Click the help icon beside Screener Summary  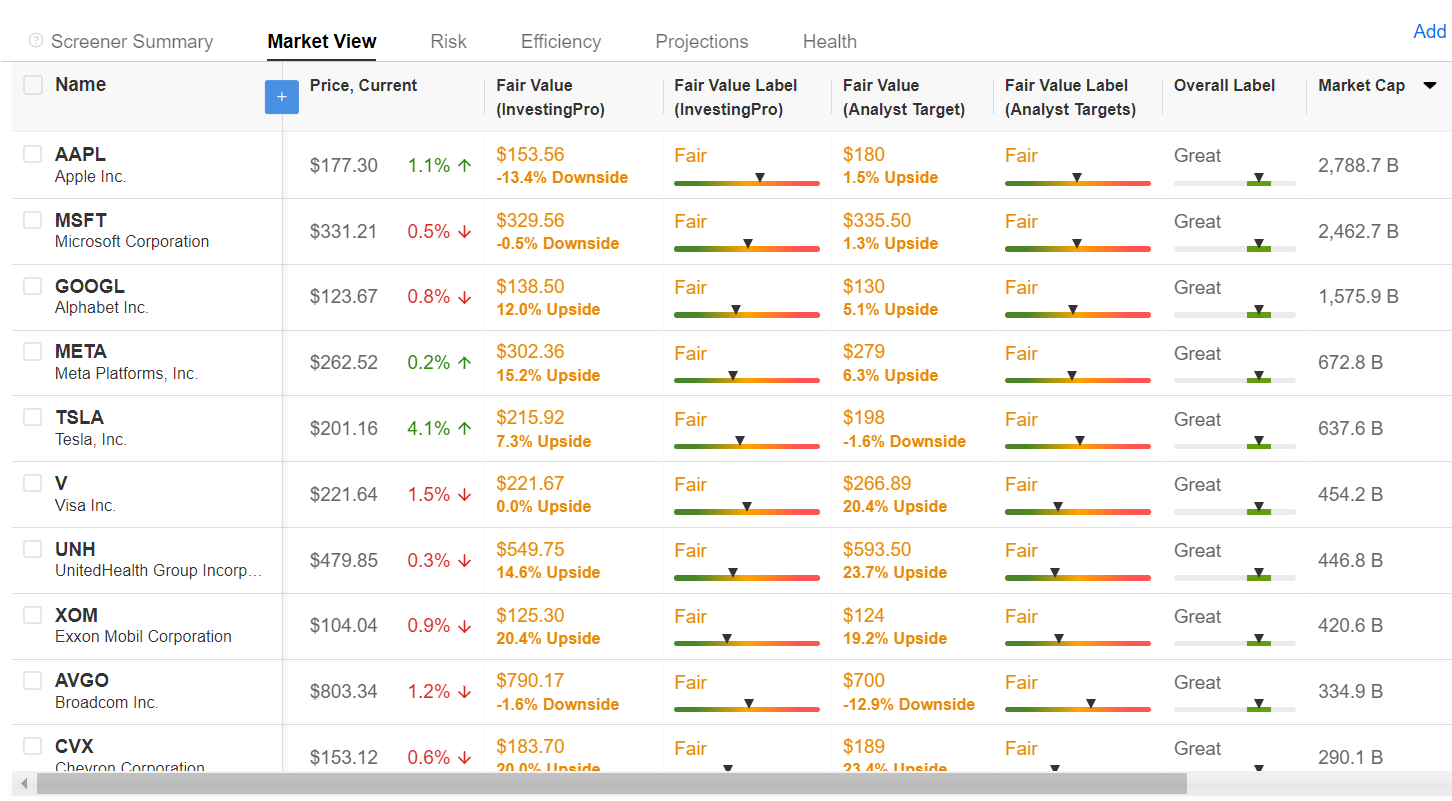pos(36,41)
